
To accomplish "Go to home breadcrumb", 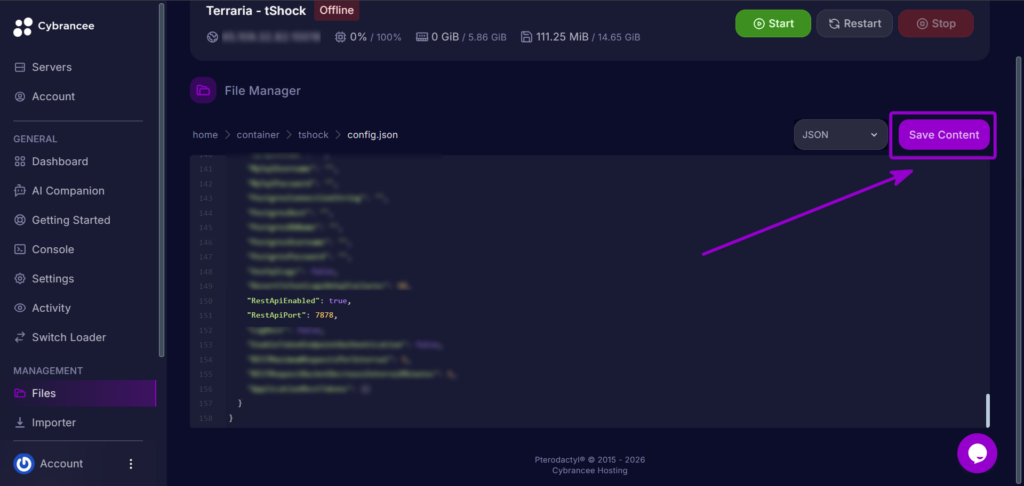I will (205, 135).
